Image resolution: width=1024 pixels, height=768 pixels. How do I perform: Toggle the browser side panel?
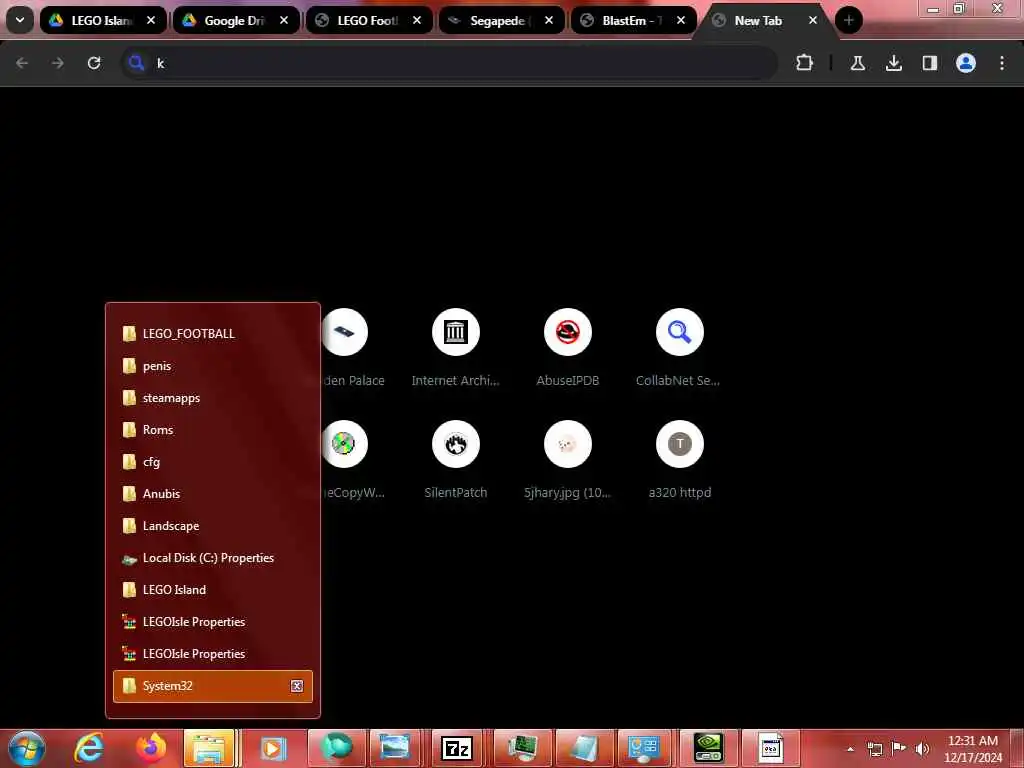tap(929, 63)
